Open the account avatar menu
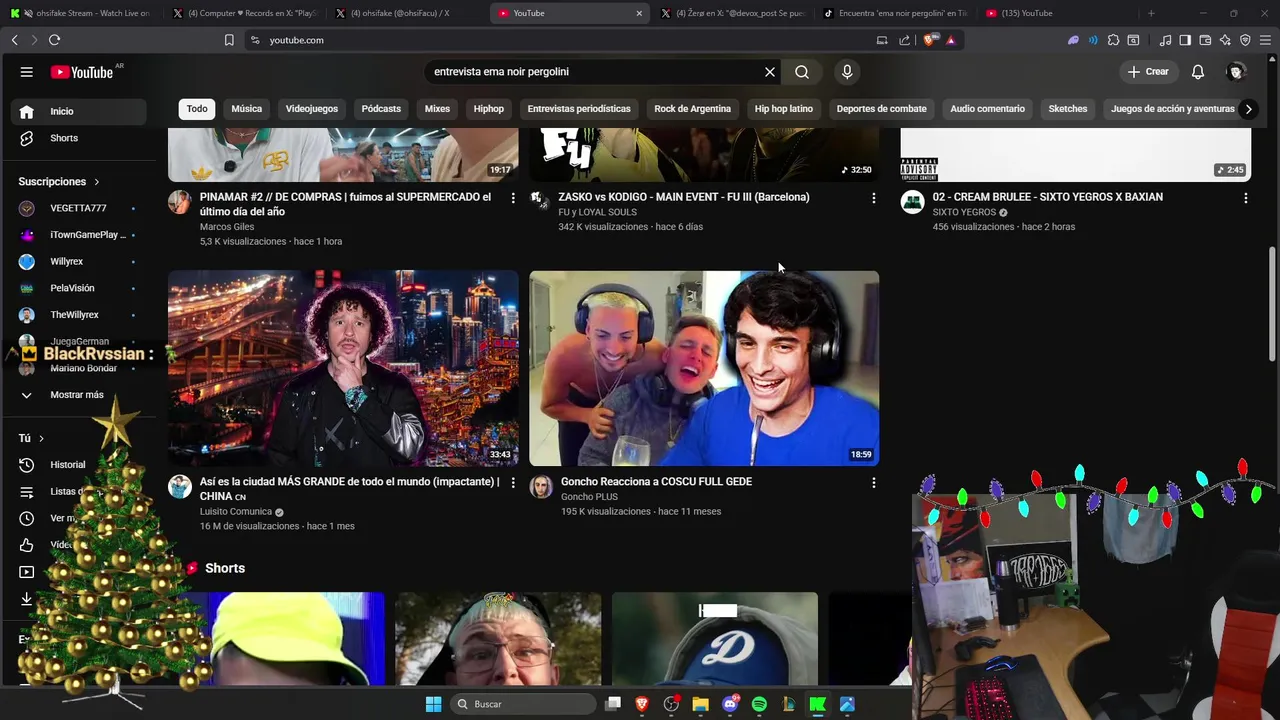This screenshot has height=720, width=1280. point(1236,72)
